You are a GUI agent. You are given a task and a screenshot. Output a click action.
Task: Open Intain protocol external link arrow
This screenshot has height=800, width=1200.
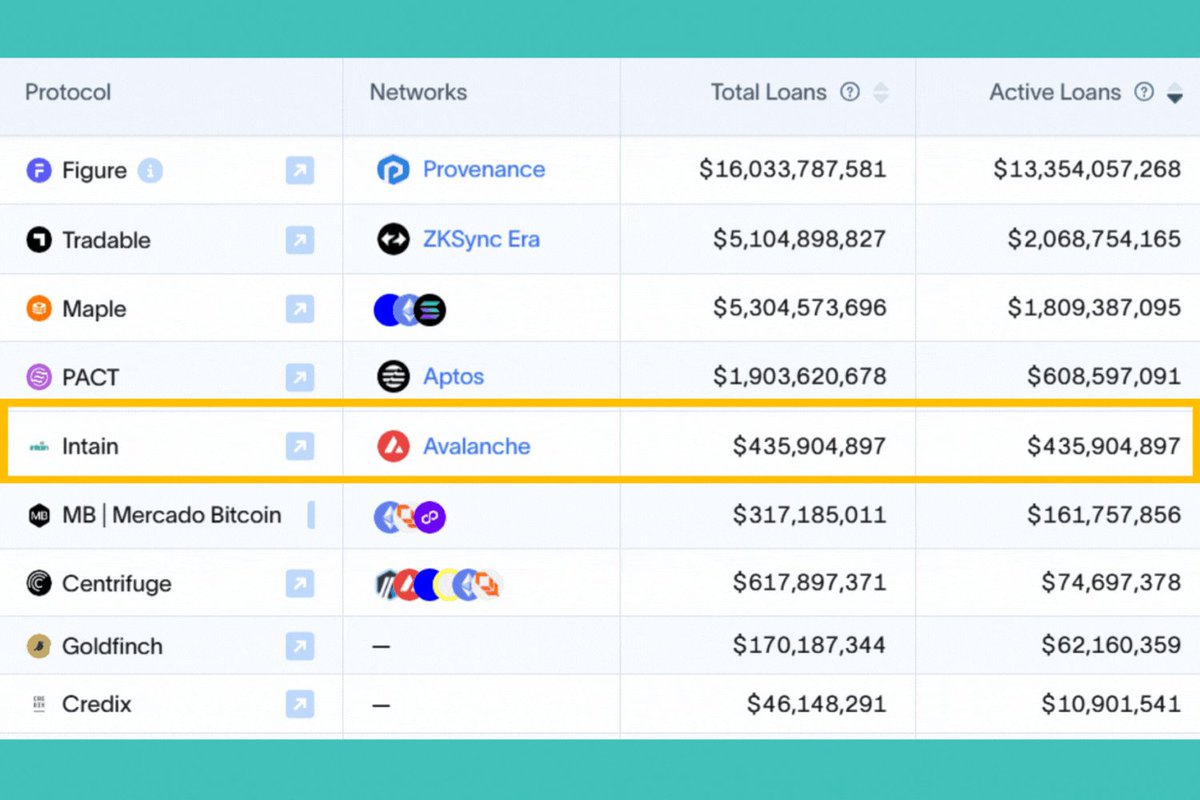click(299, 446)
